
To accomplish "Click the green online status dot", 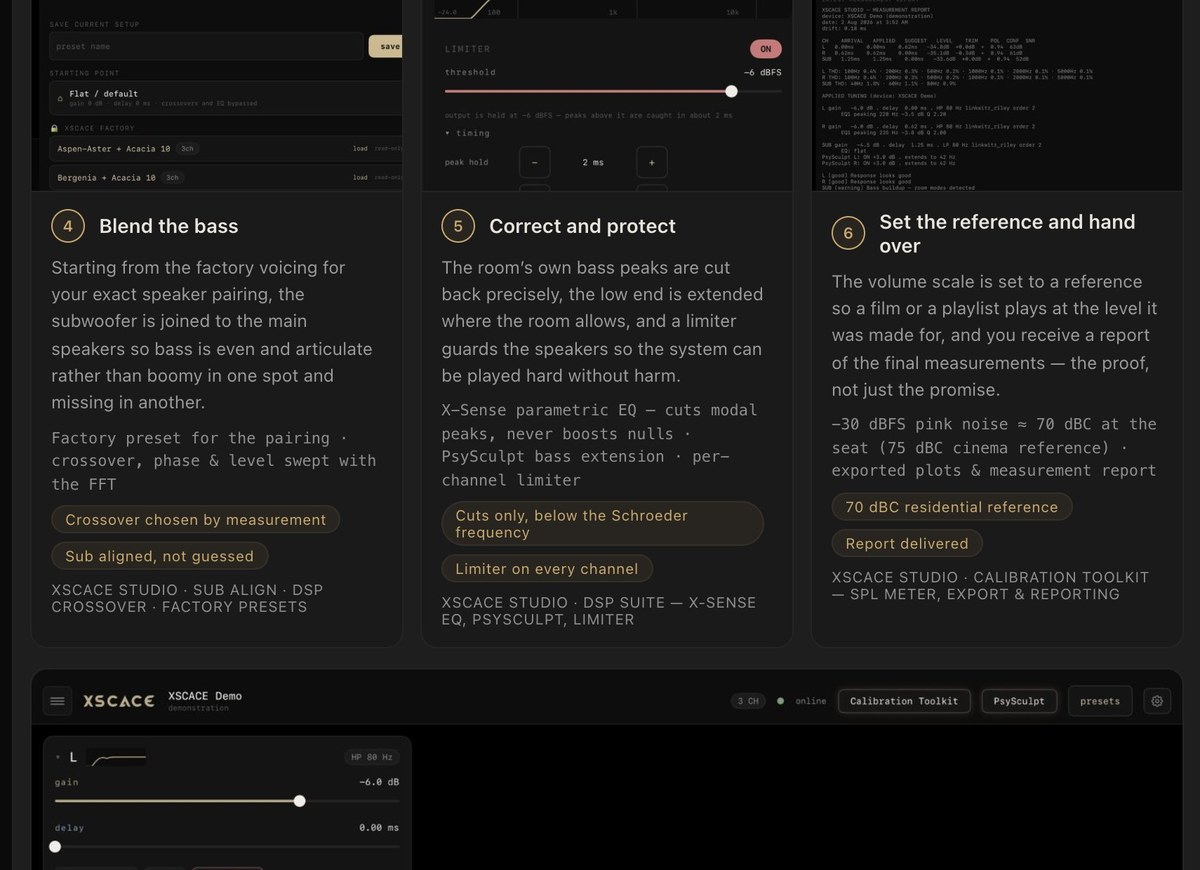I will (781, 701).
